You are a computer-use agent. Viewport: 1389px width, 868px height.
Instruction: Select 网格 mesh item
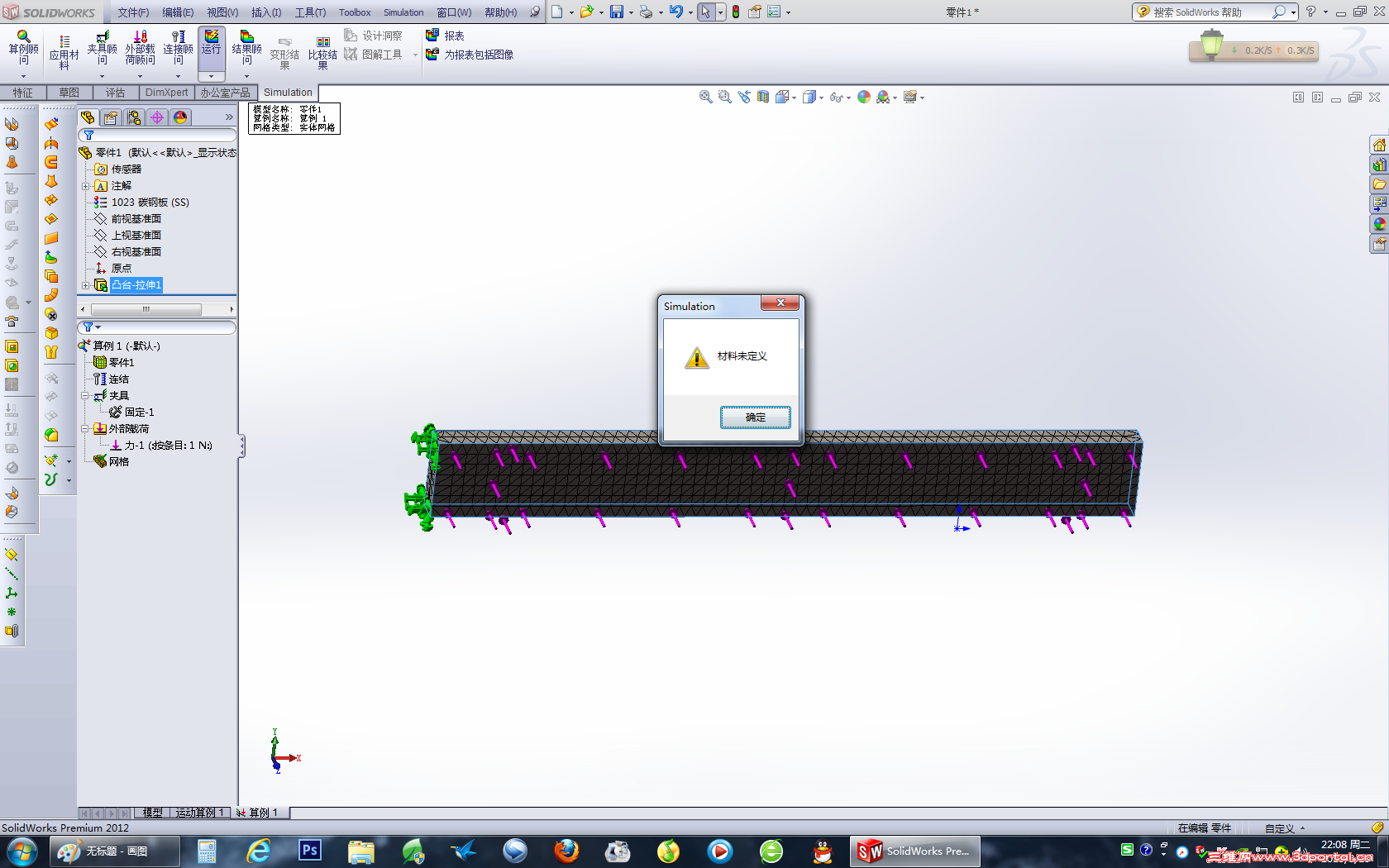(x=111, y=462)
